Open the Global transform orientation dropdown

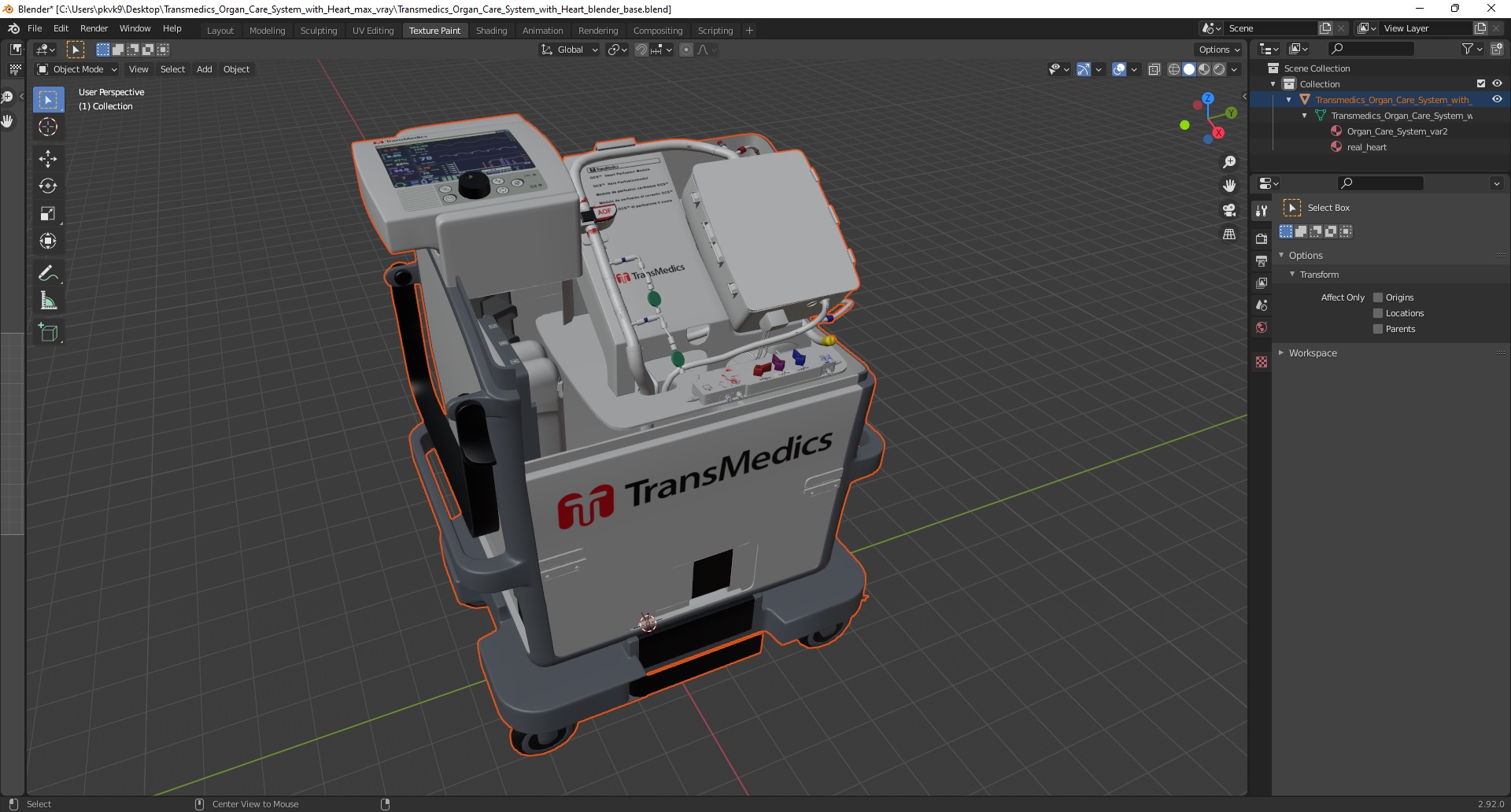point(569,50)
